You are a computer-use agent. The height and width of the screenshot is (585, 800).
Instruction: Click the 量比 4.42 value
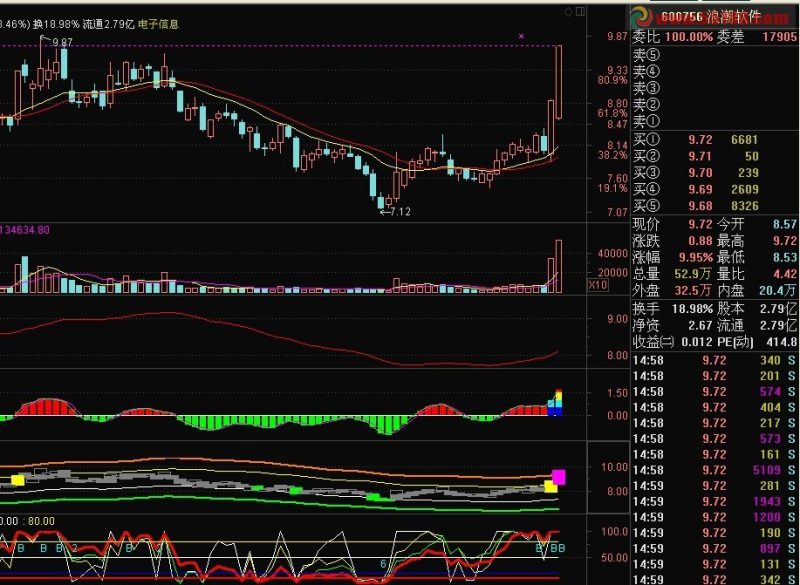point(784,274)
